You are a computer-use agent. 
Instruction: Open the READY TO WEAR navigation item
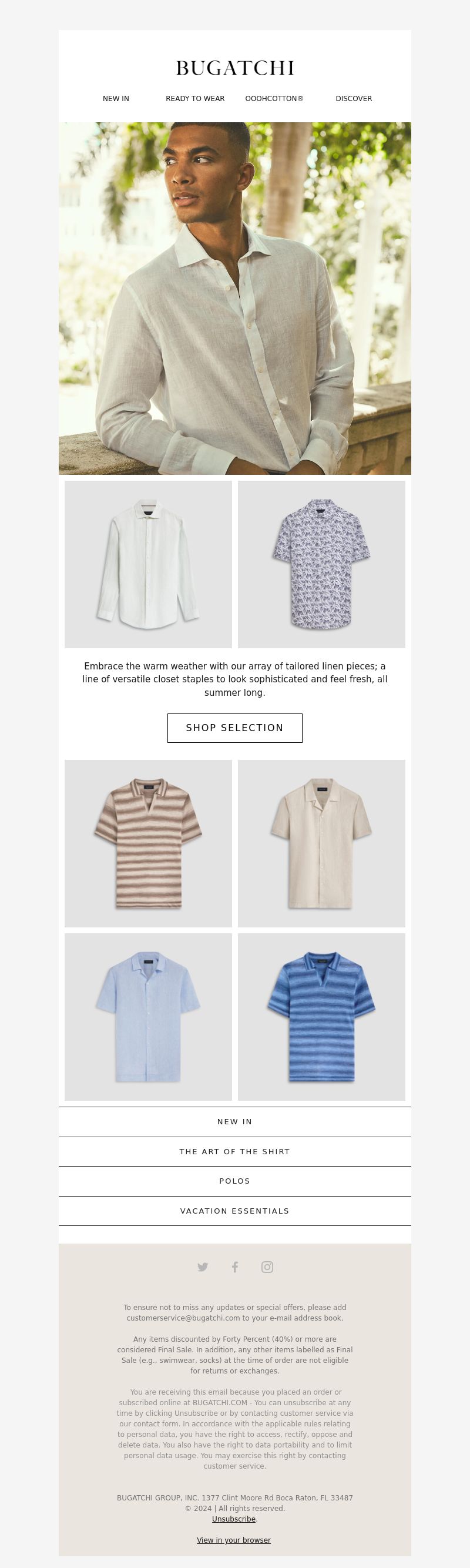(196, 99)
